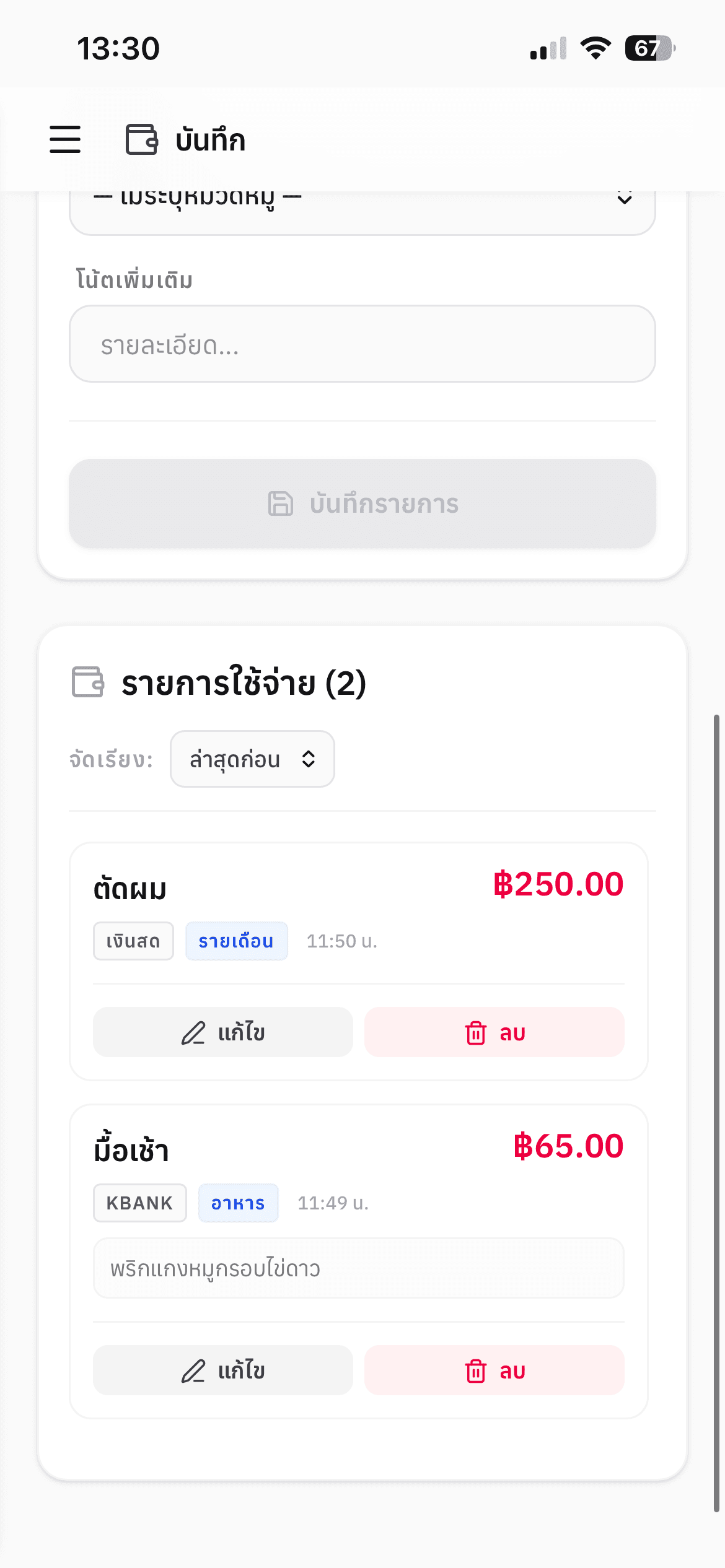Tap the รายเดือน category tag
Screen dimensions: 725x1568
tap(236, 941)
